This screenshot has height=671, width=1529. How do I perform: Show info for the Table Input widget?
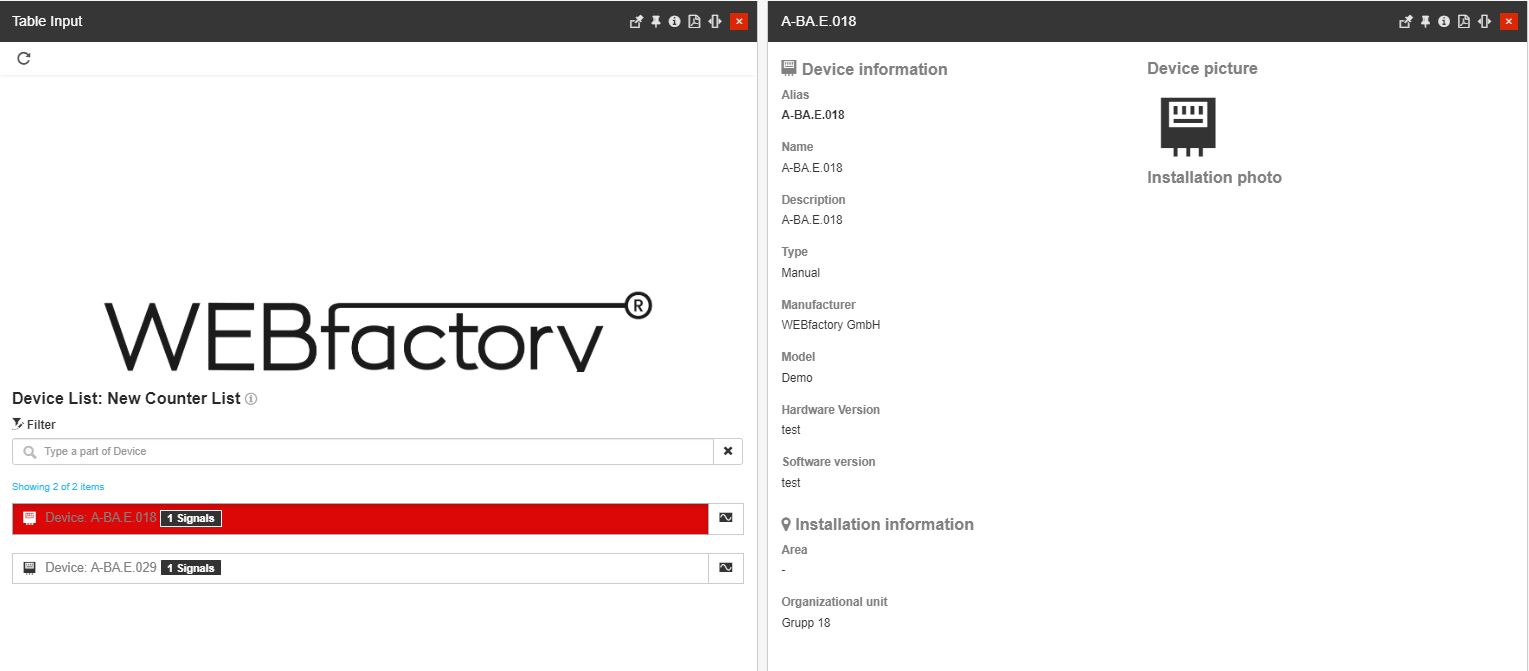[676, 21]
